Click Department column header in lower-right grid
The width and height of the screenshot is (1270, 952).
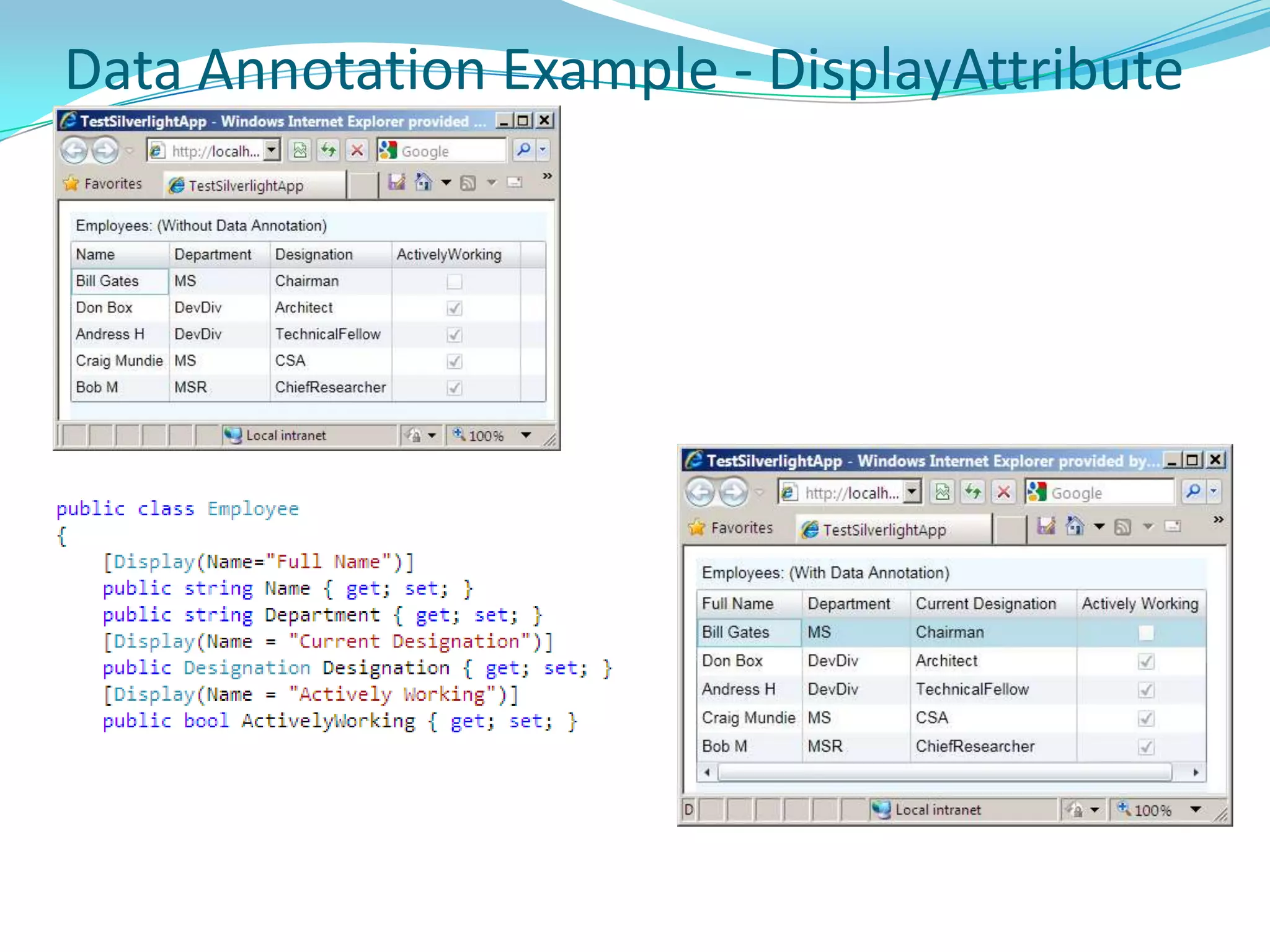tap(856, 604)
